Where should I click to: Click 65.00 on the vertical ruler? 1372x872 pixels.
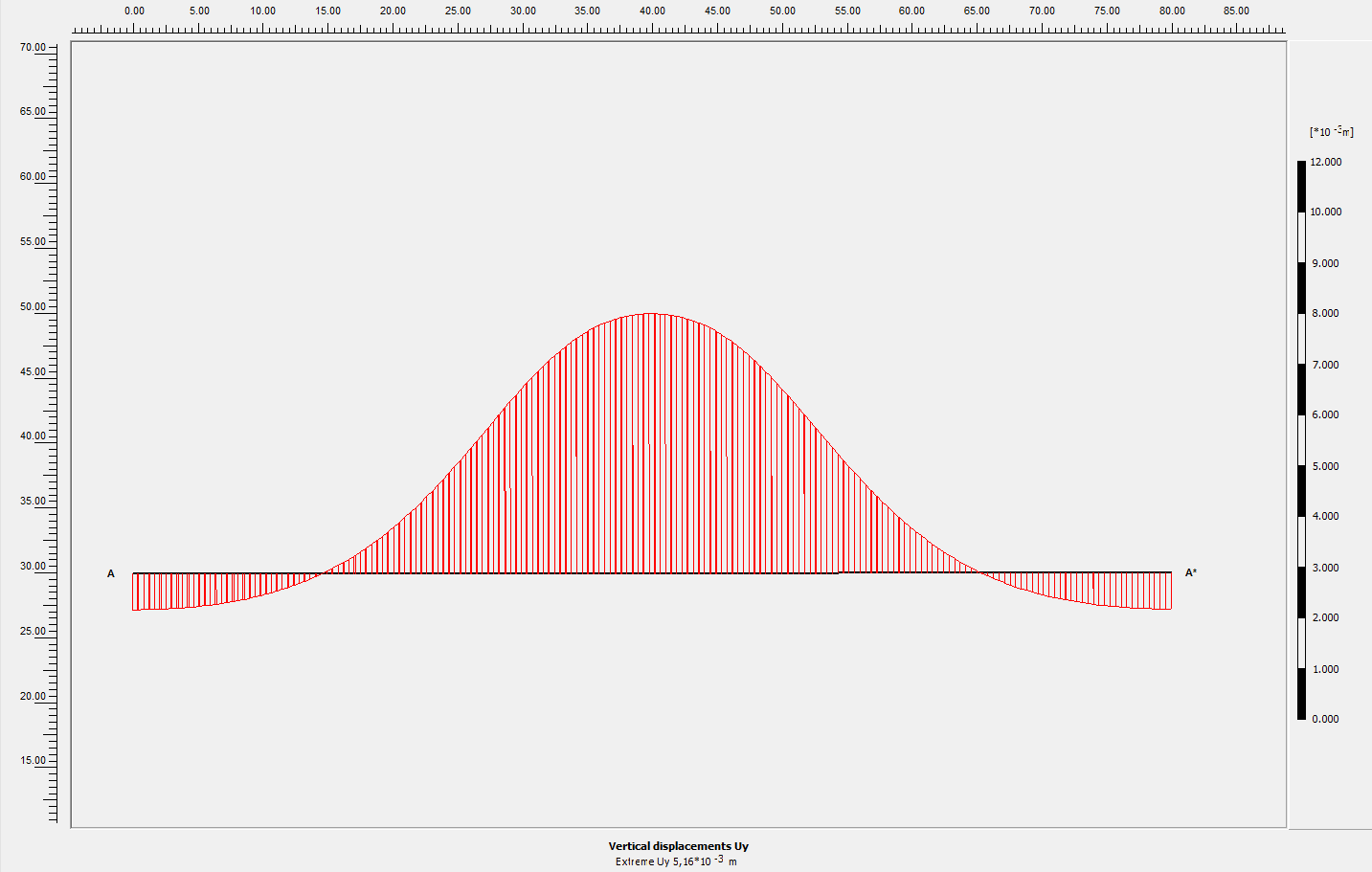coord(33,111)
